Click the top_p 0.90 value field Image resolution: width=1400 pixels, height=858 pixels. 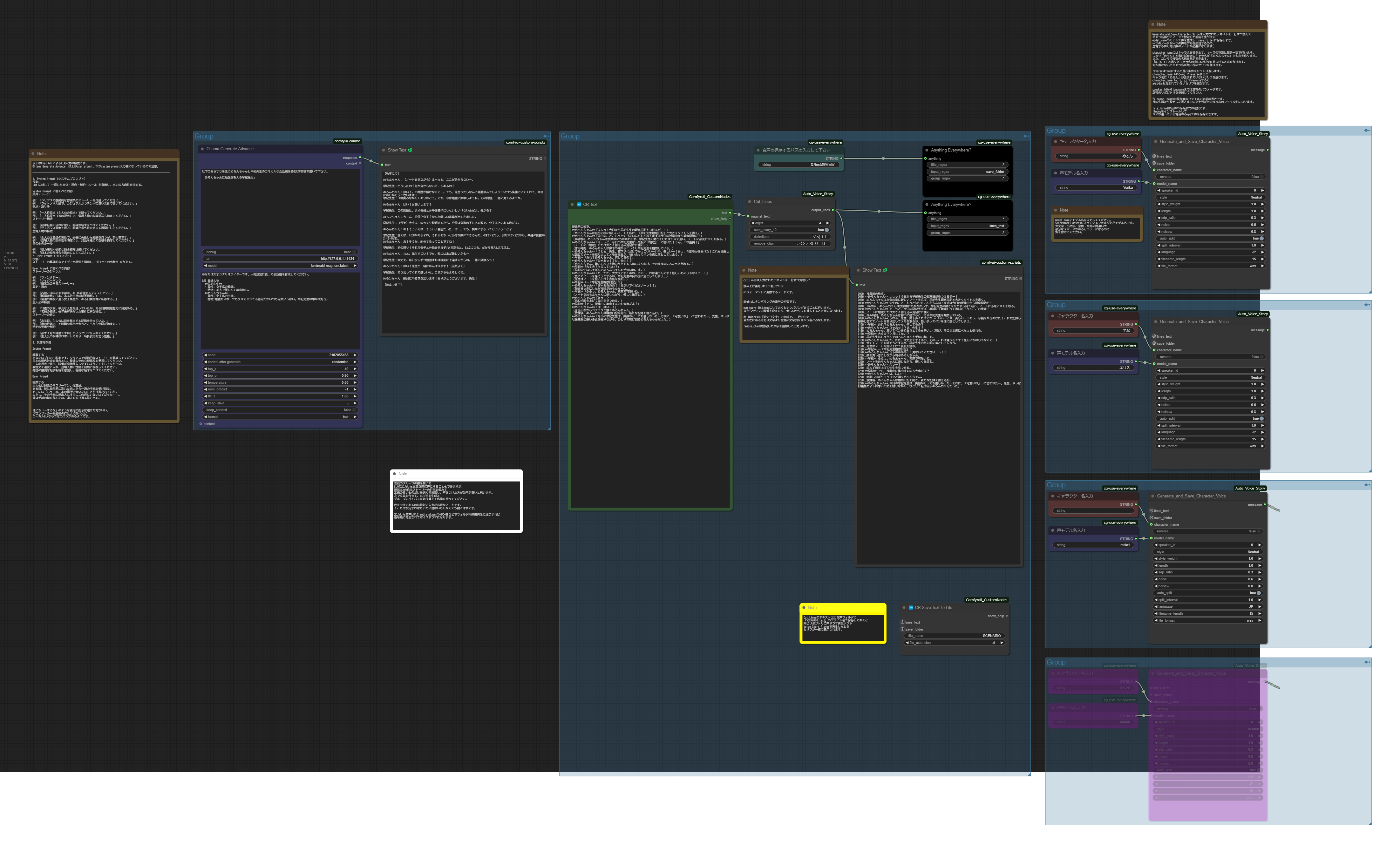click(281, 376)
